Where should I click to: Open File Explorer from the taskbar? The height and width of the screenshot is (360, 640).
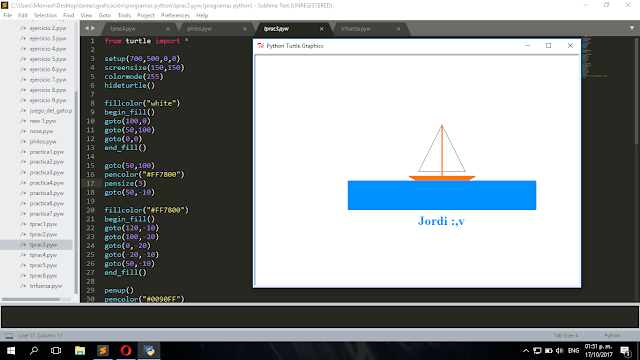coord(80,351)
